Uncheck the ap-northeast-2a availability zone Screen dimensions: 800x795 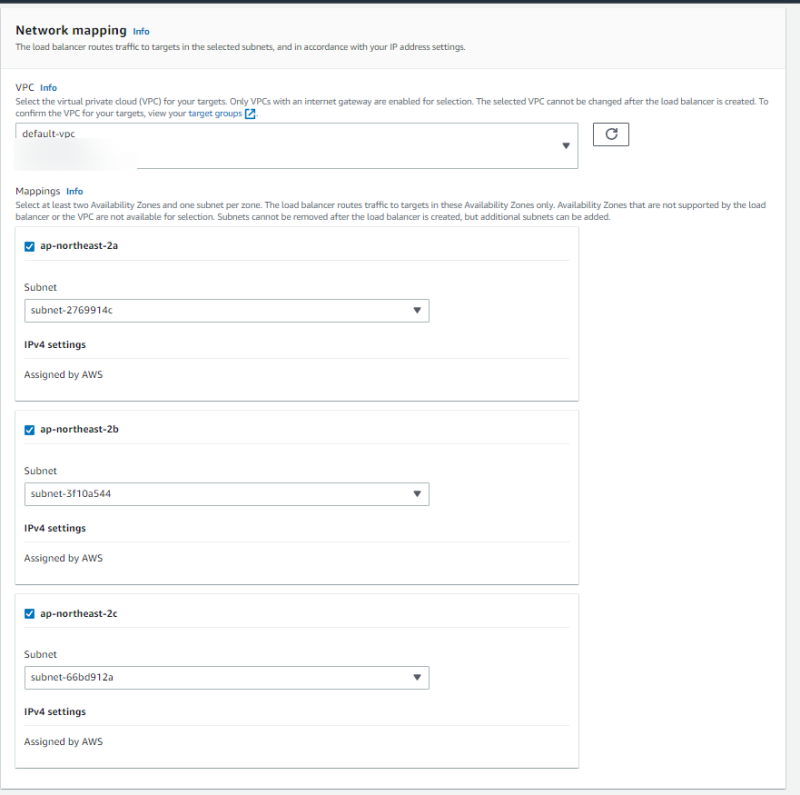[29, 246]
